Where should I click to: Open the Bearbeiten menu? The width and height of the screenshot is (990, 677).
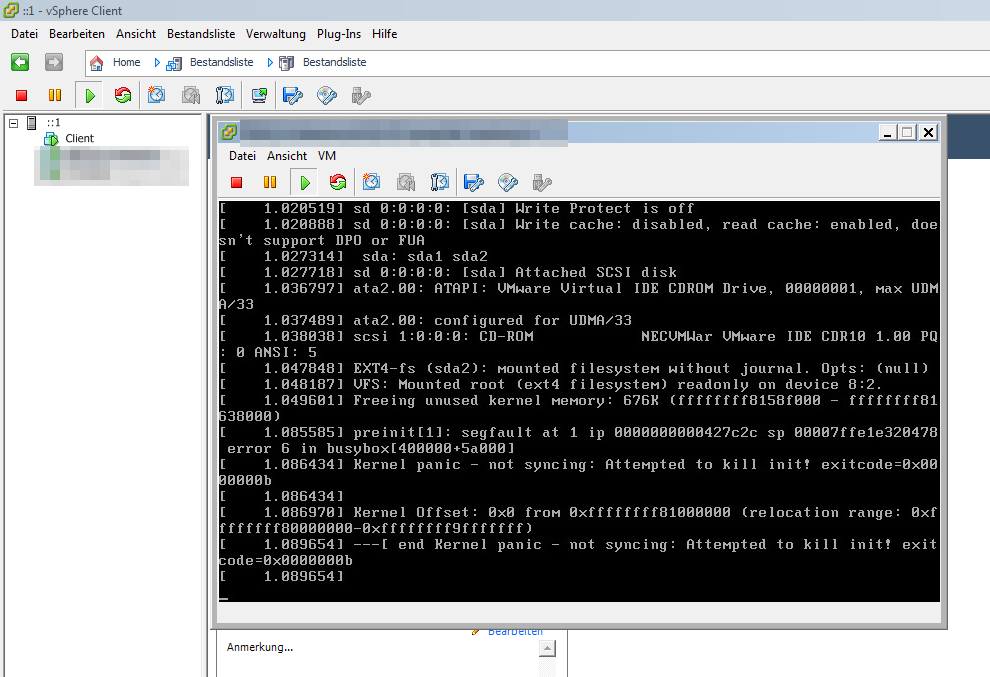click(76, 34)
